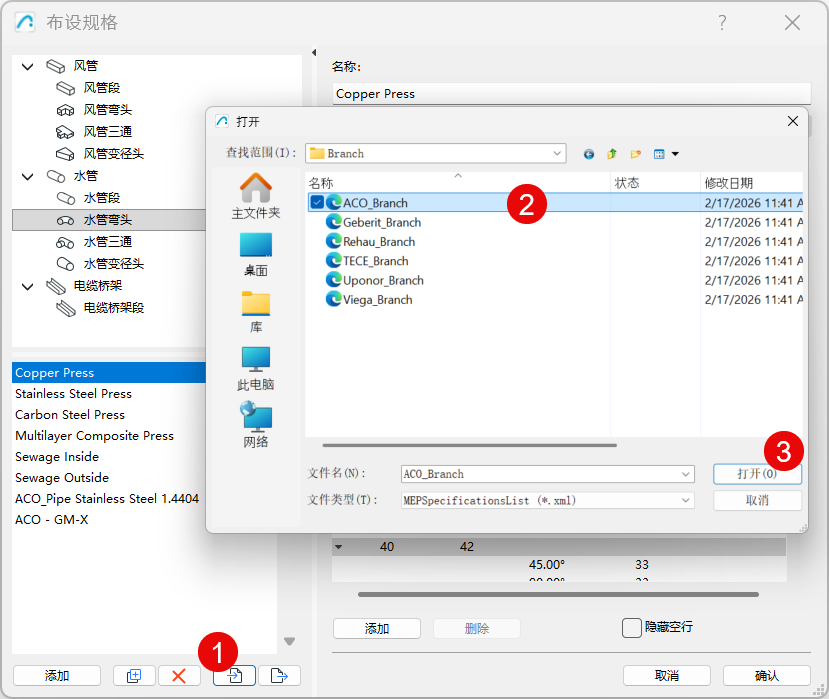Select 风管三通 tree item

(x=107, y=132)
